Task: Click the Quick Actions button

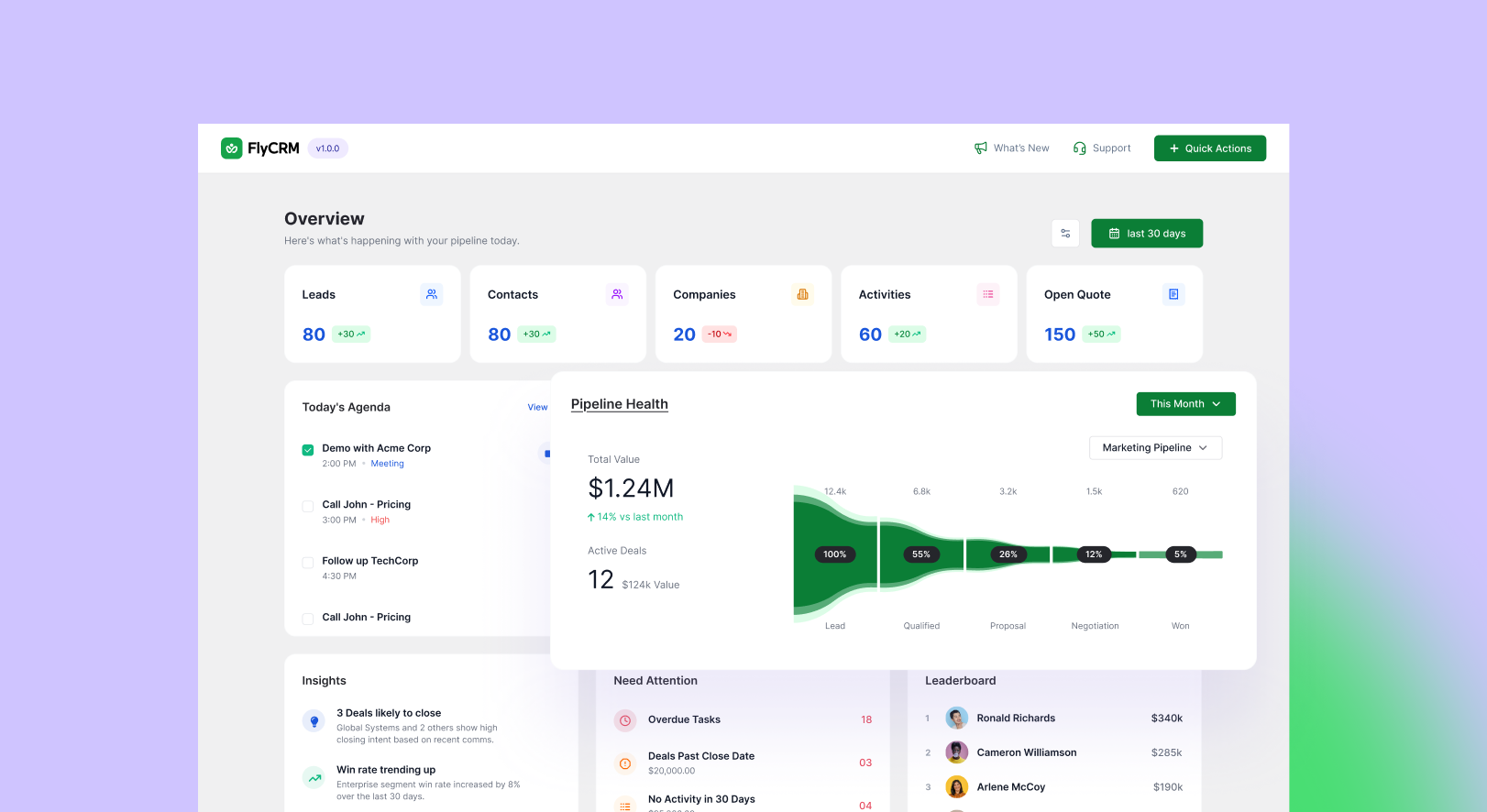Action: 1210,148
